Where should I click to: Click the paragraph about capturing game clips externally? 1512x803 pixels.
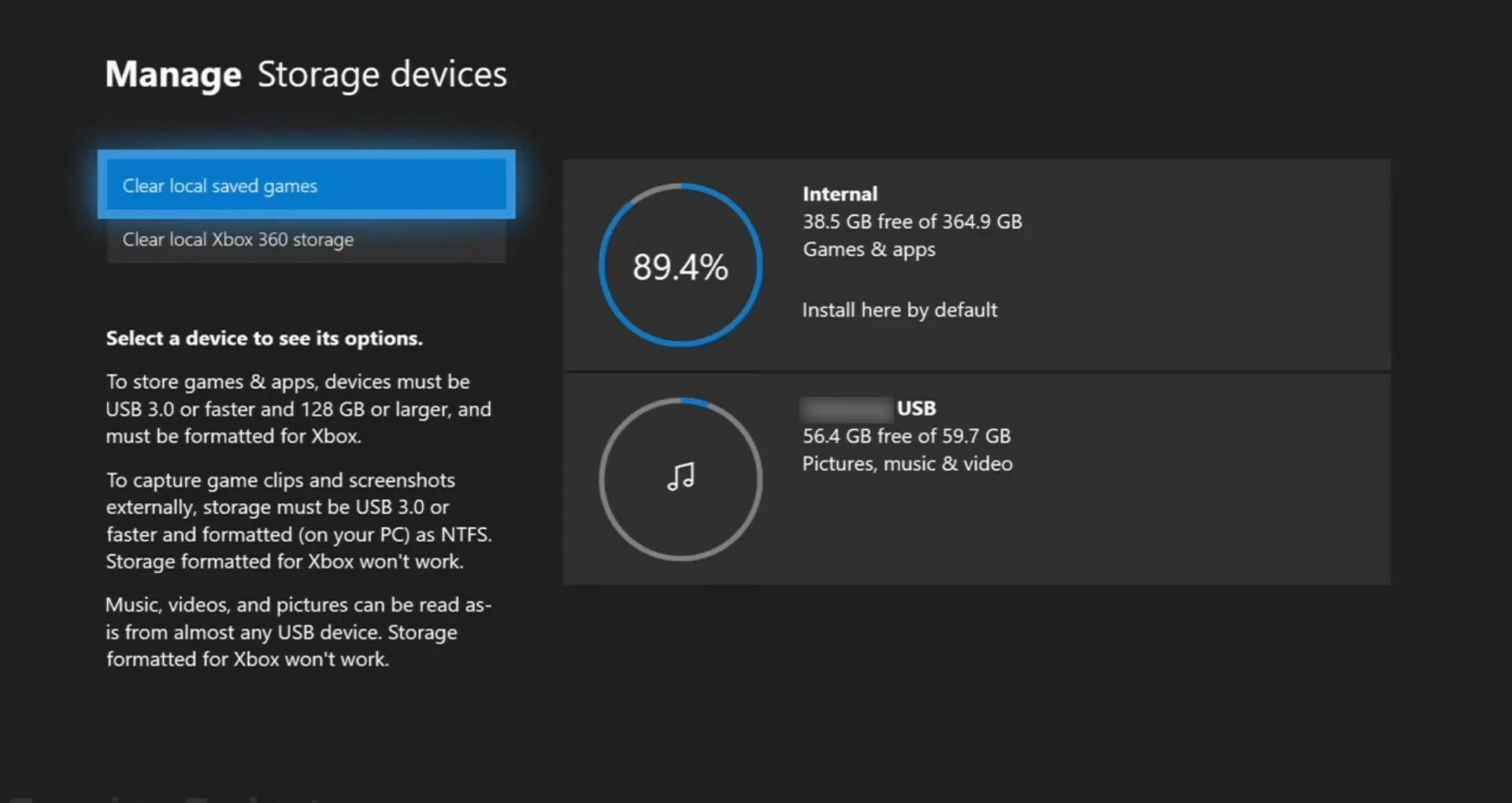298,520
